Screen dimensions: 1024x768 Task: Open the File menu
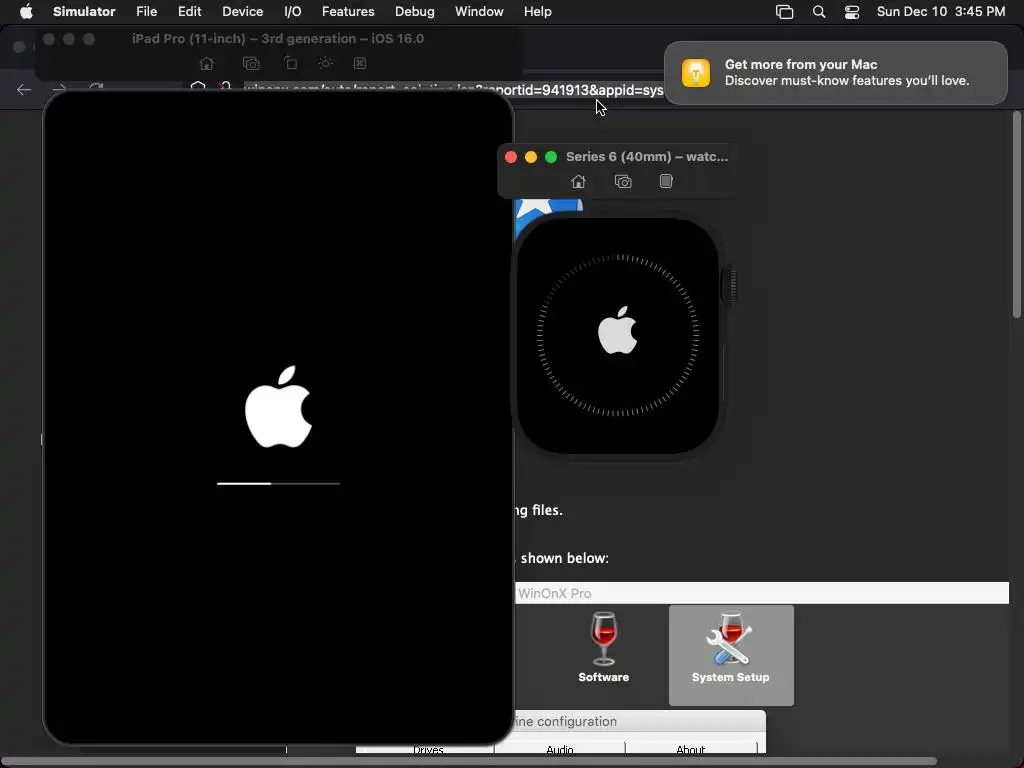click(146, 11)
